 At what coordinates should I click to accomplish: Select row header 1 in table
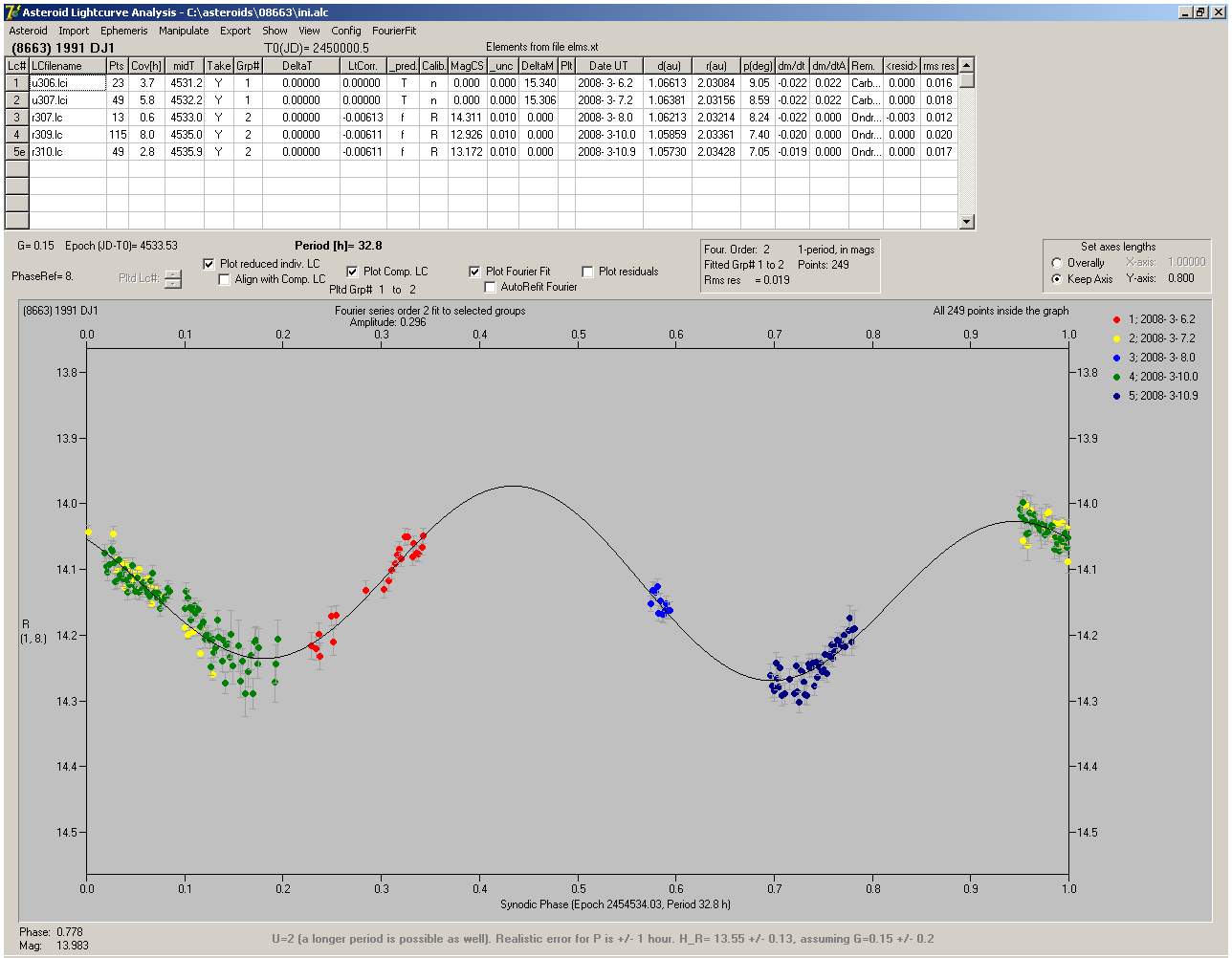tap(16, 83)
